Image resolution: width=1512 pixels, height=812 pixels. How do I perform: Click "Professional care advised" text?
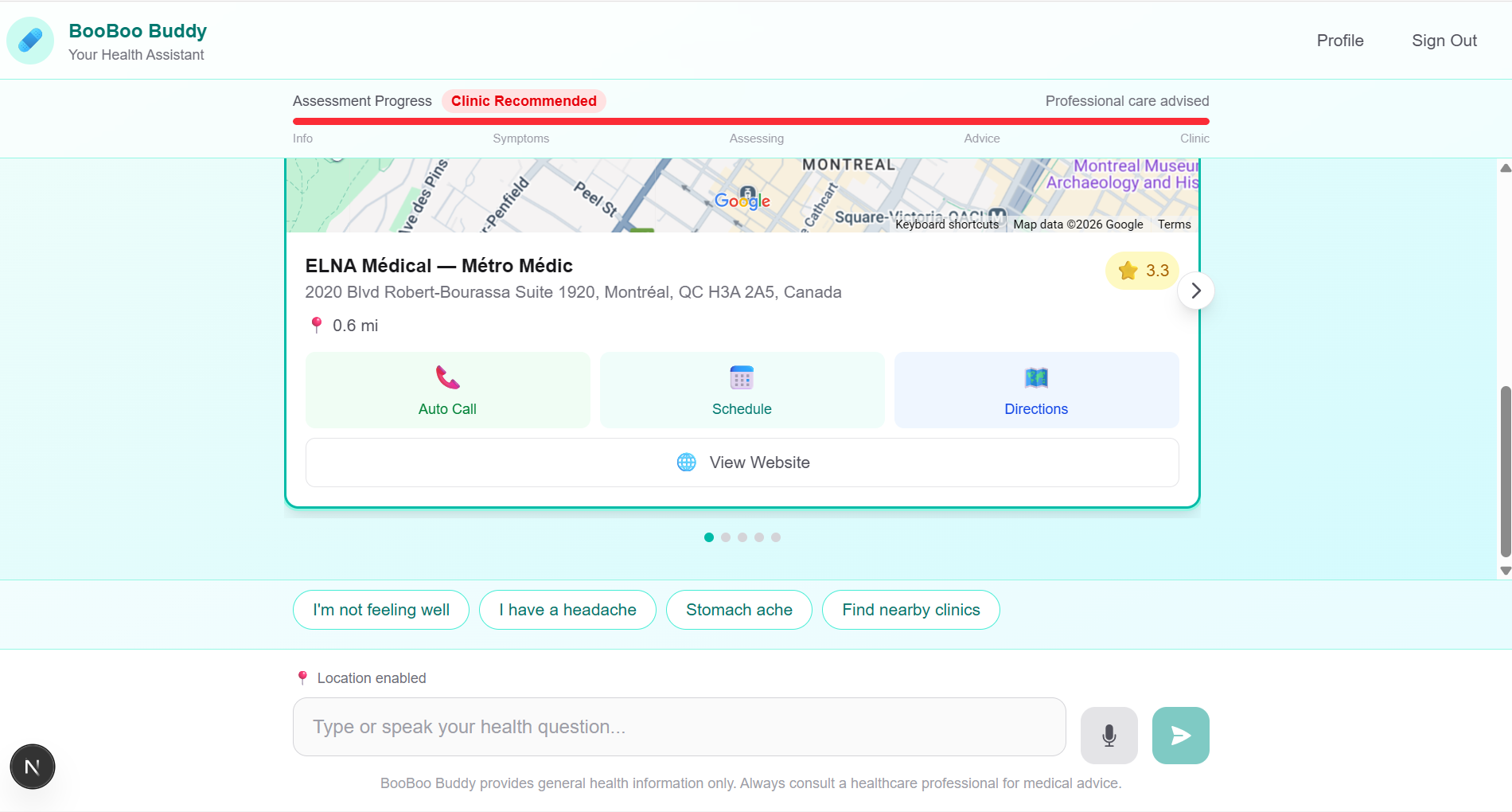pos(1127,101)
